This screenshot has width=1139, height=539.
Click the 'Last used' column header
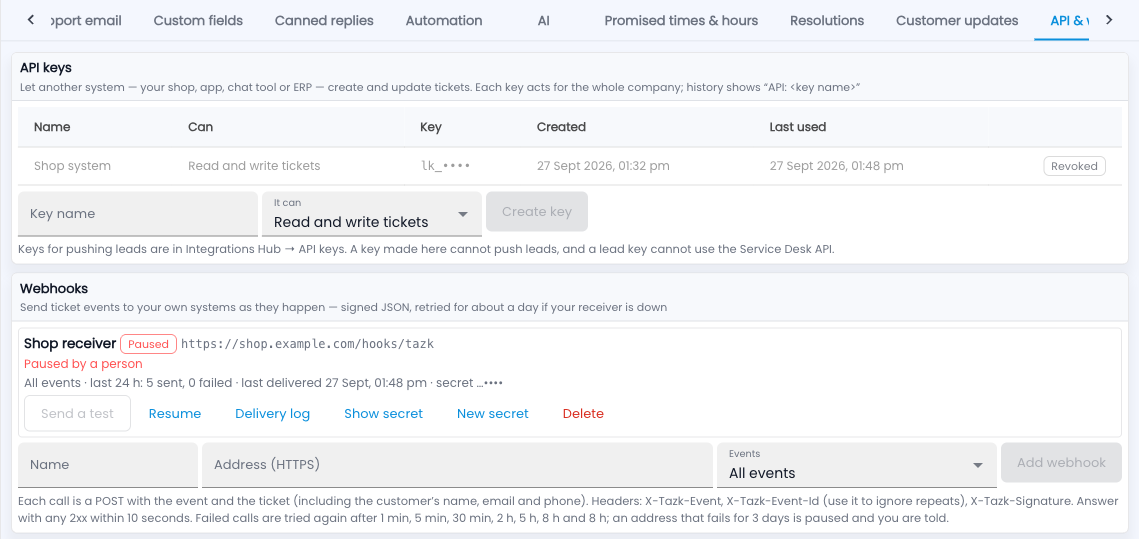coord(798,126)
